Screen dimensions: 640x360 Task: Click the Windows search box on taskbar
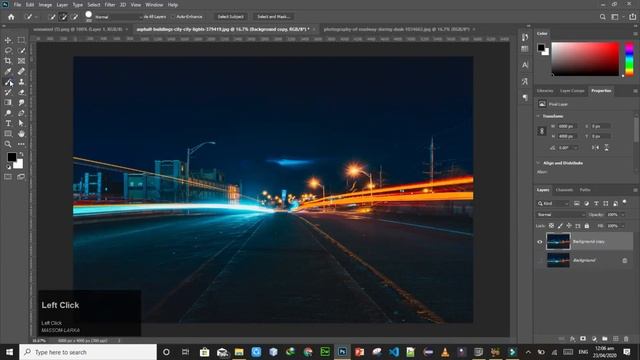coord(88,352)
